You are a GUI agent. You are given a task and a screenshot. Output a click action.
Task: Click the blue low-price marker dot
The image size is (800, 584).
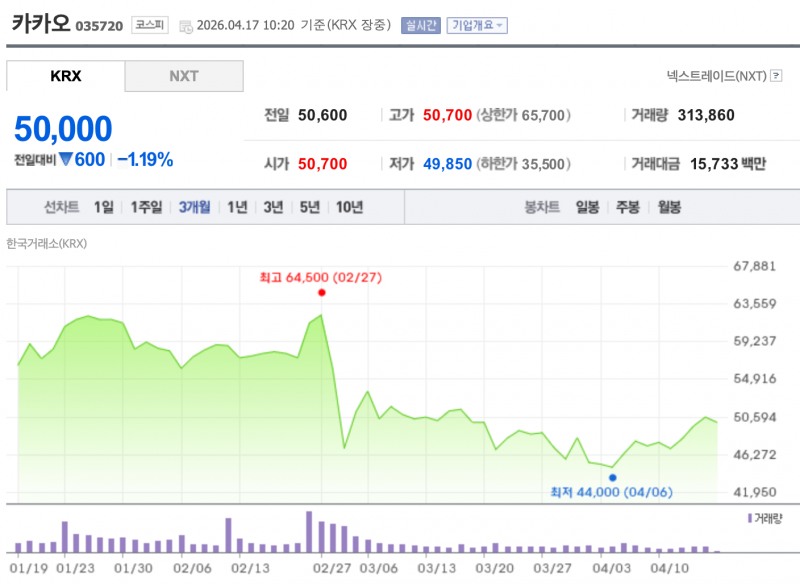pos(613,477)
